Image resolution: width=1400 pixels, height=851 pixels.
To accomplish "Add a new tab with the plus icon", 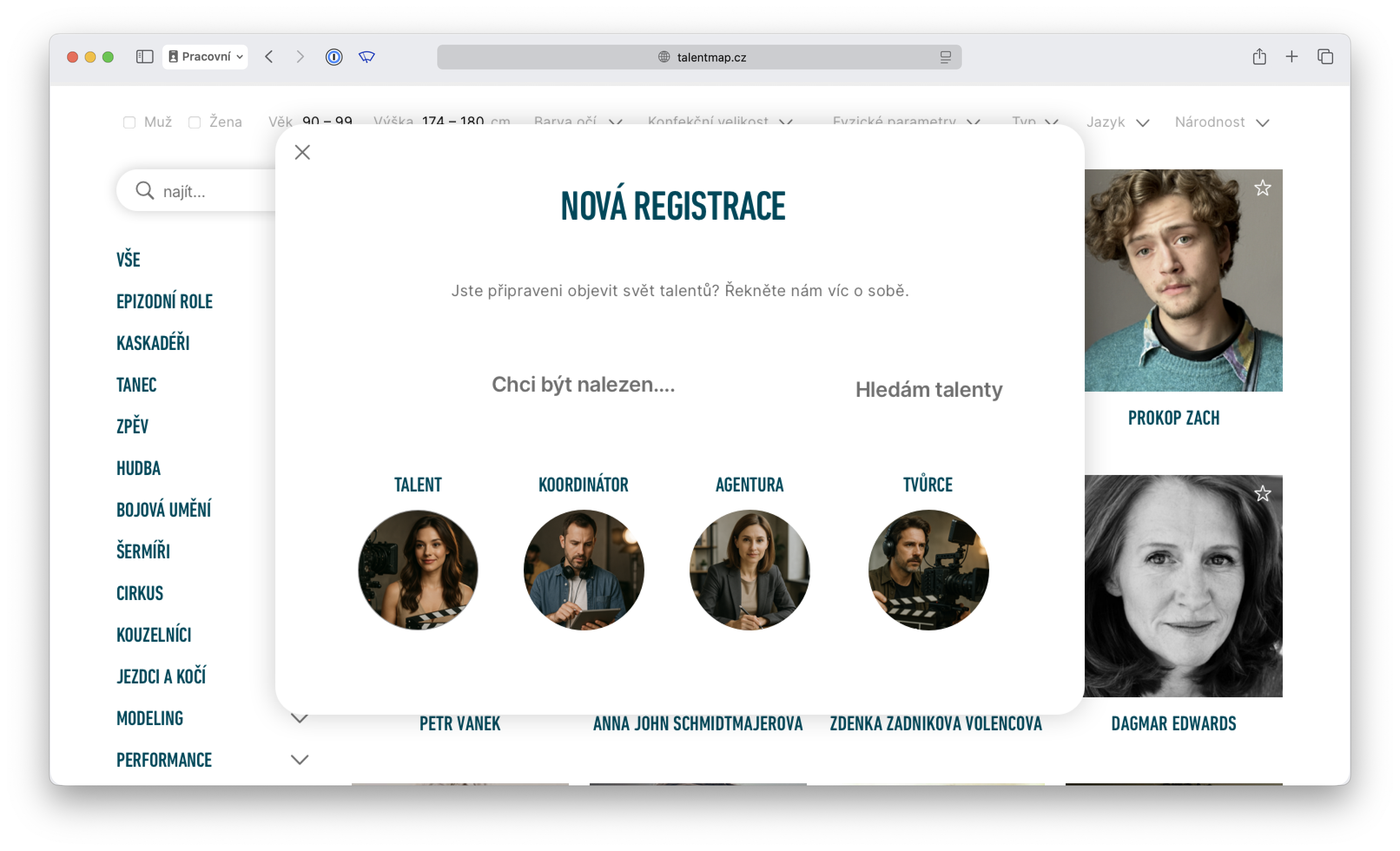I will (1291, 57).
